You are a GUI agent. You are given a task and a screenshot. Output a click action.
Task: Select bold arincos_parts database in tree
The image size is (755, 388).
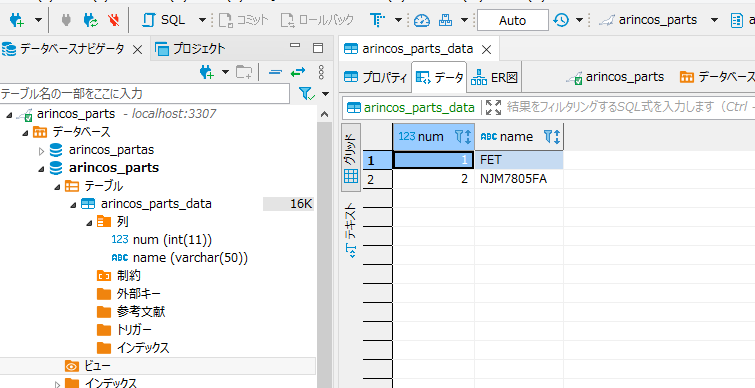[114, 168]
